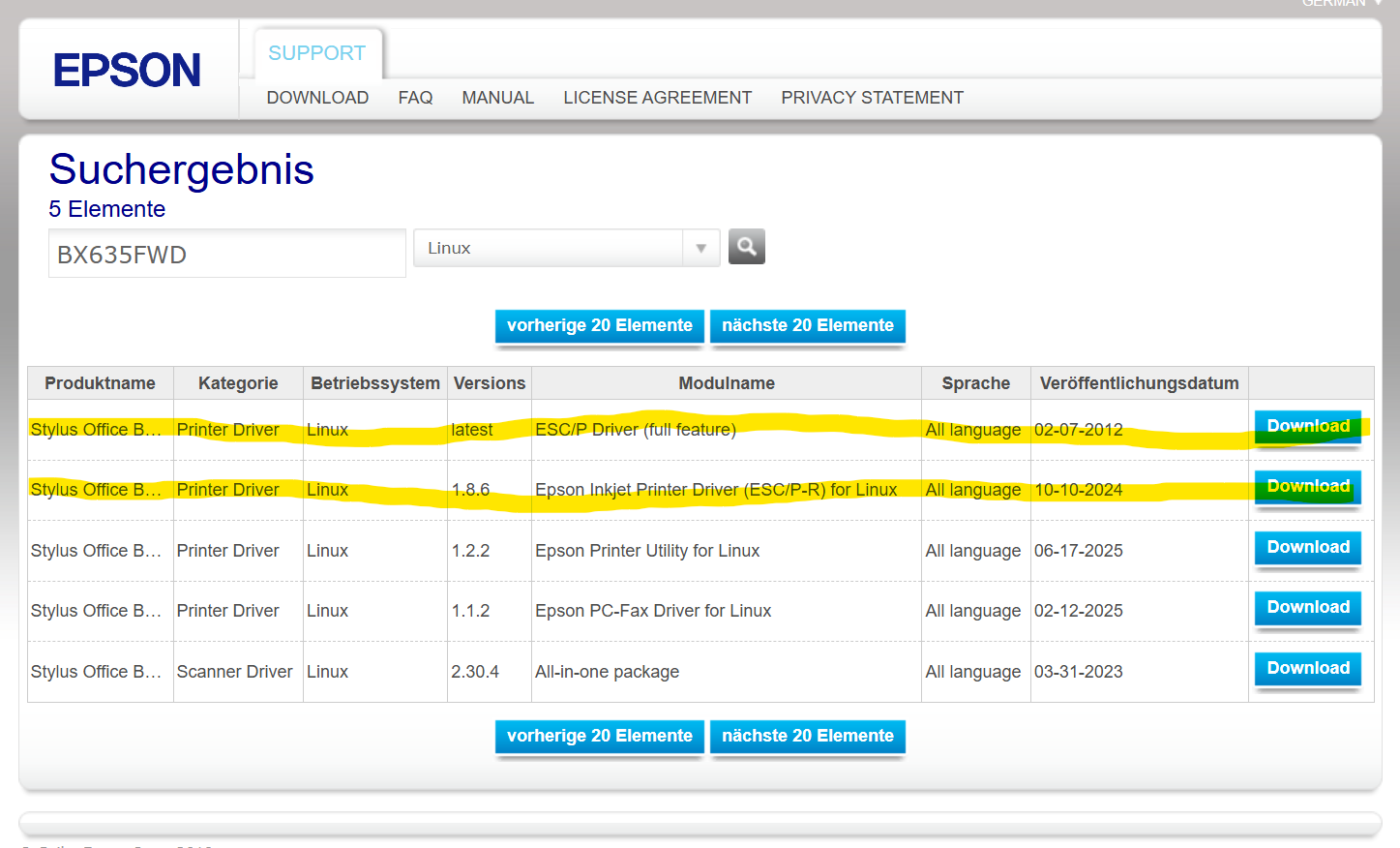This screenshot has width=1400, height=848.
Task: Download Epson Inkjet Printer Driver ESC/P-R
Action: click(1308, 487)
